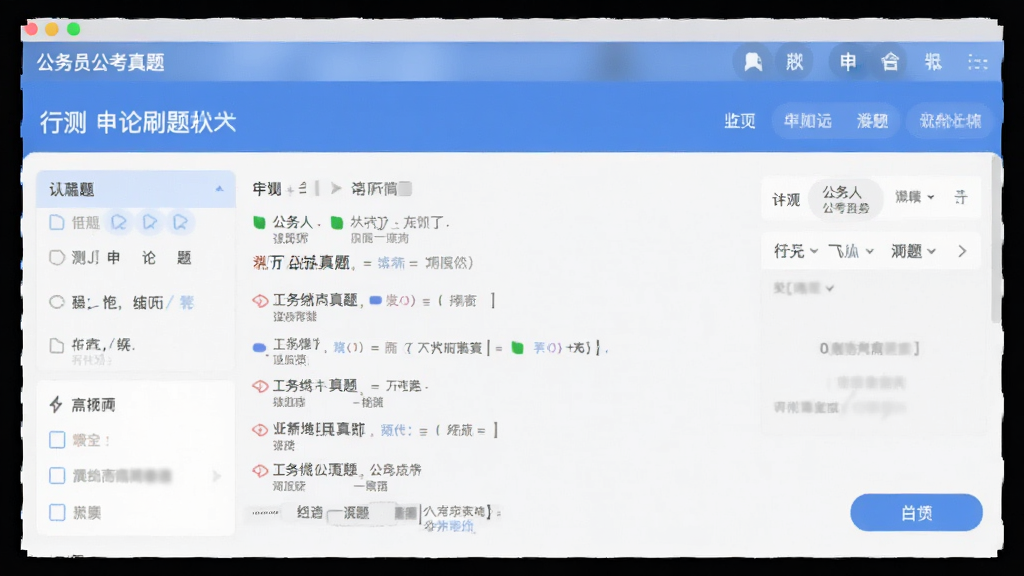Click the round 合 icon button in the top bar
1024x576 pixels.
click(889, 62)
